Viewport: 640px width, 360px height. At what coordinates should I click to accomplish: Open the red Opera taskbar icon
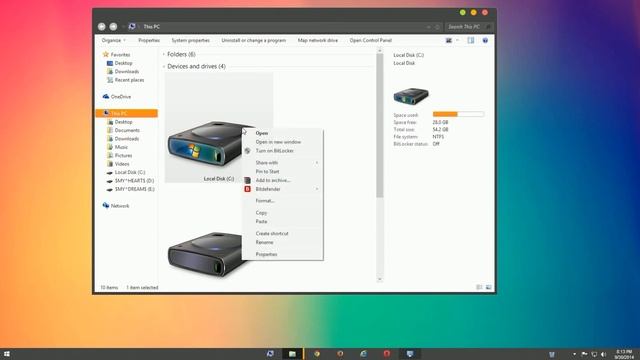(x=387, y=354)
